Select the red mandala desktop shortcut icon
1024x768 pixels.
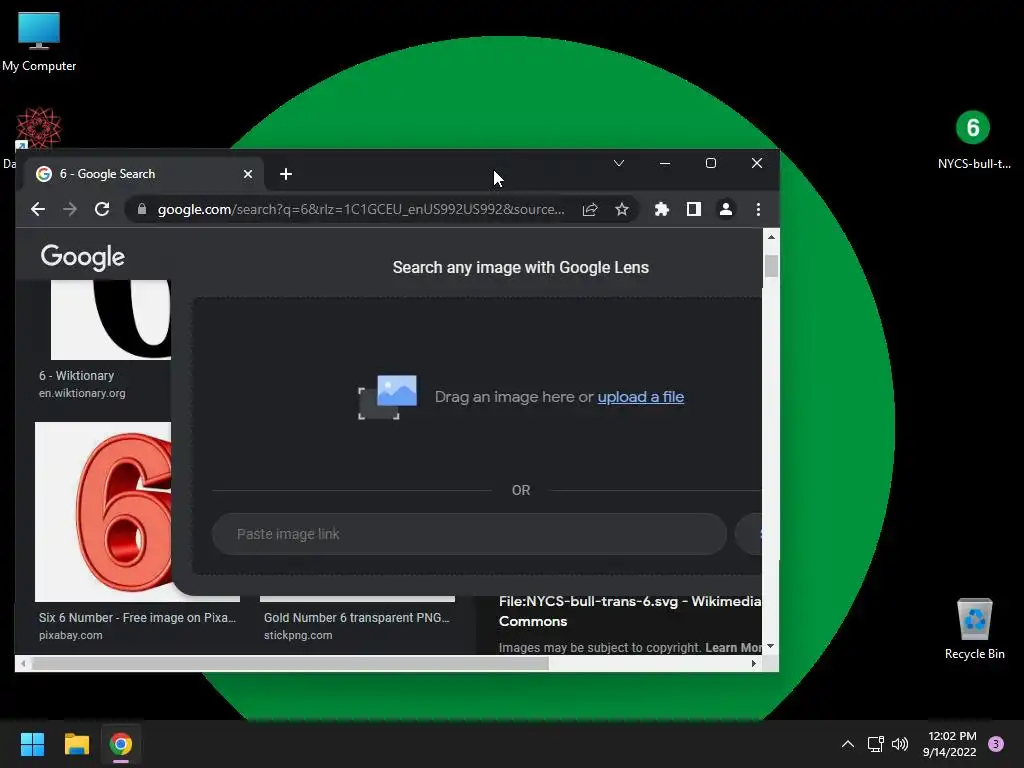(38, 129)
